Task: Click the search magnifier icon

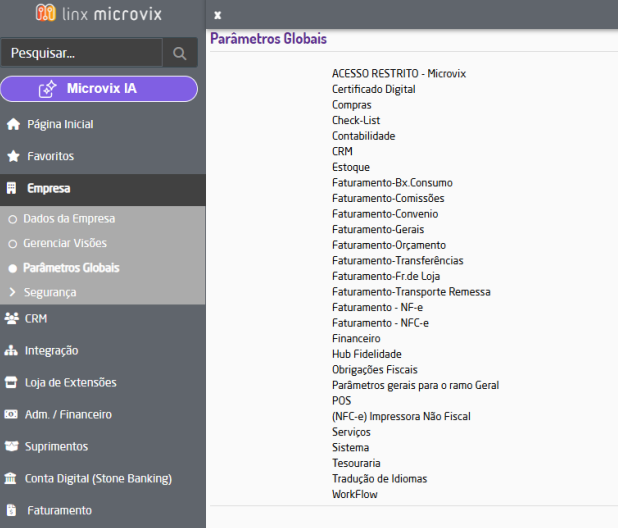Action: 180,53
